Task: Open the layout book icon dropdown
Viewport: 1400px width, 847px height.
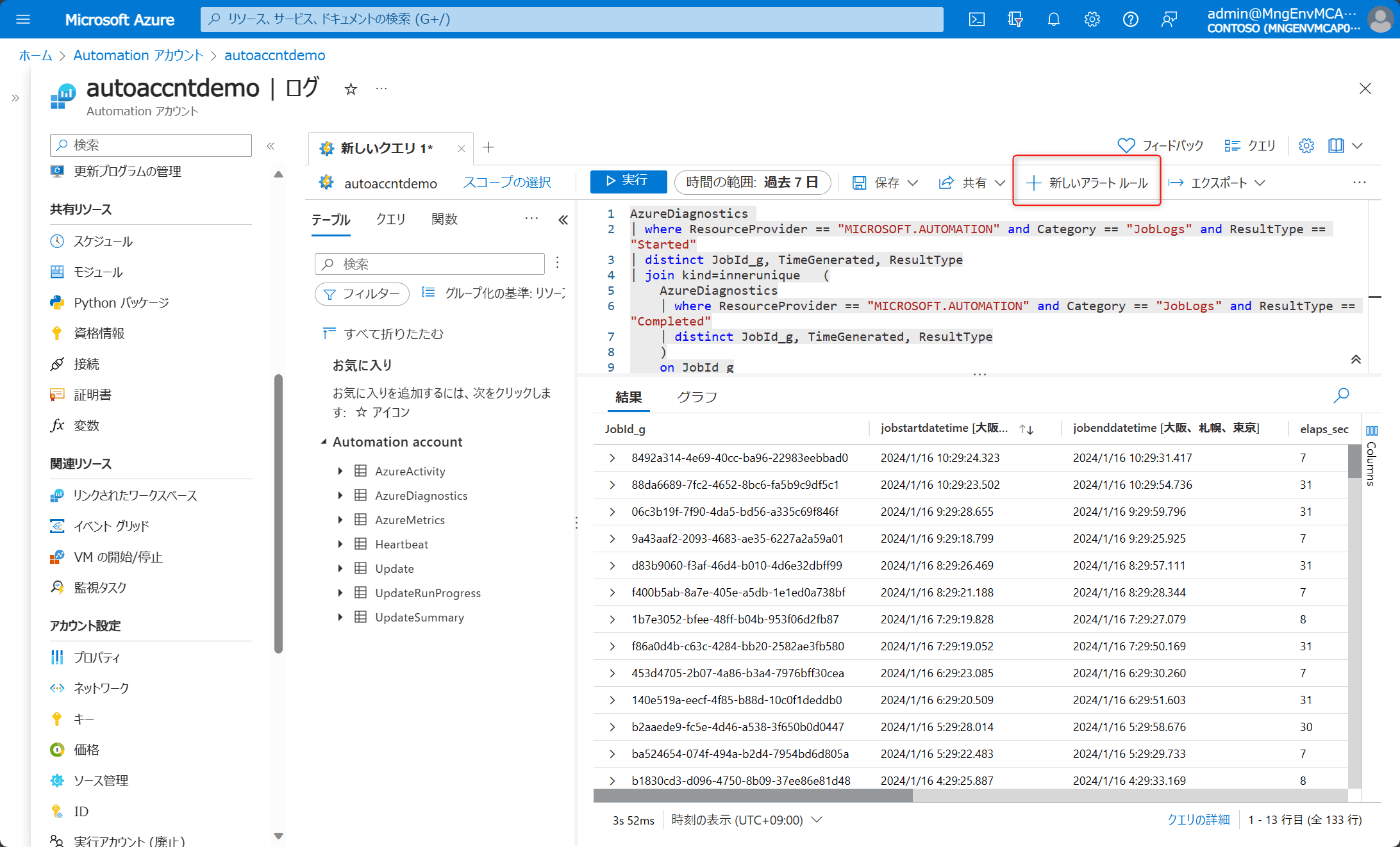Action: (1345, 146)
